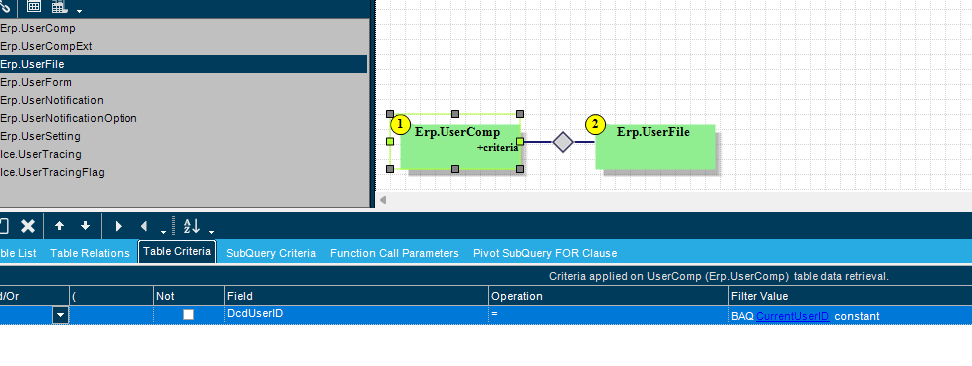Click the left-pointing triangle outdent icon
This screenshot has width=972, height=366.
click(x=144, y=226)
